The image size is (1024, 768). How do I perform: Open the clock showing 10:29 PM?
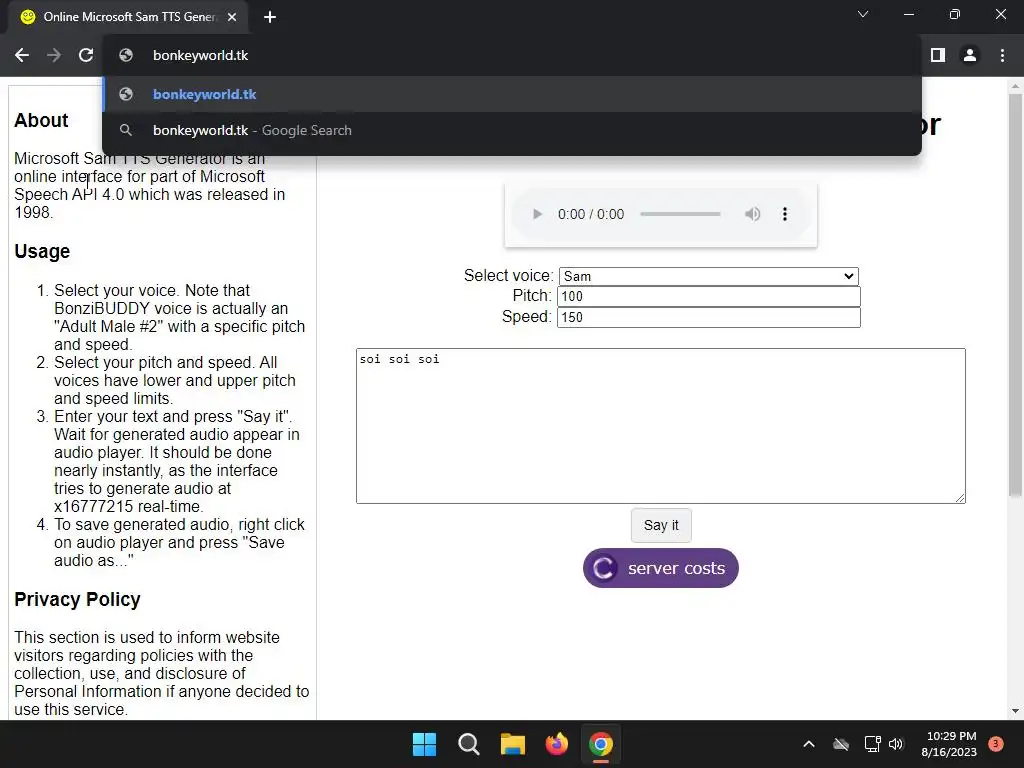(x=949, y=744)
